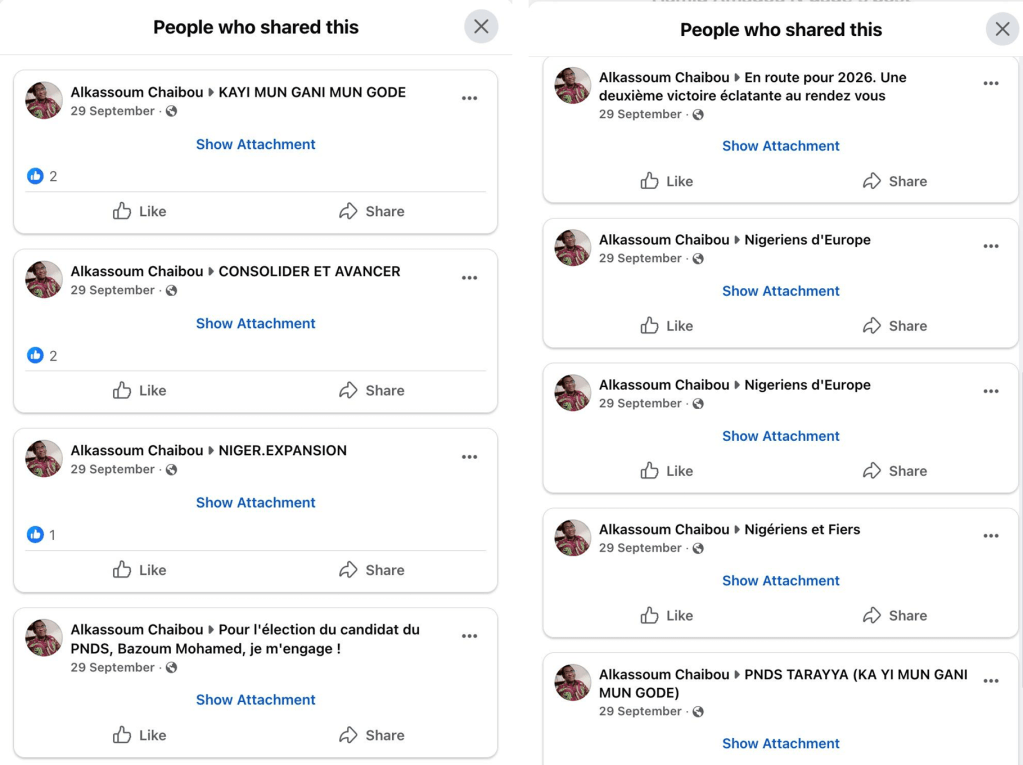Open options menu on En route pour 2026 post
Screen dimensions: 1023x765
tap(991, 84)
